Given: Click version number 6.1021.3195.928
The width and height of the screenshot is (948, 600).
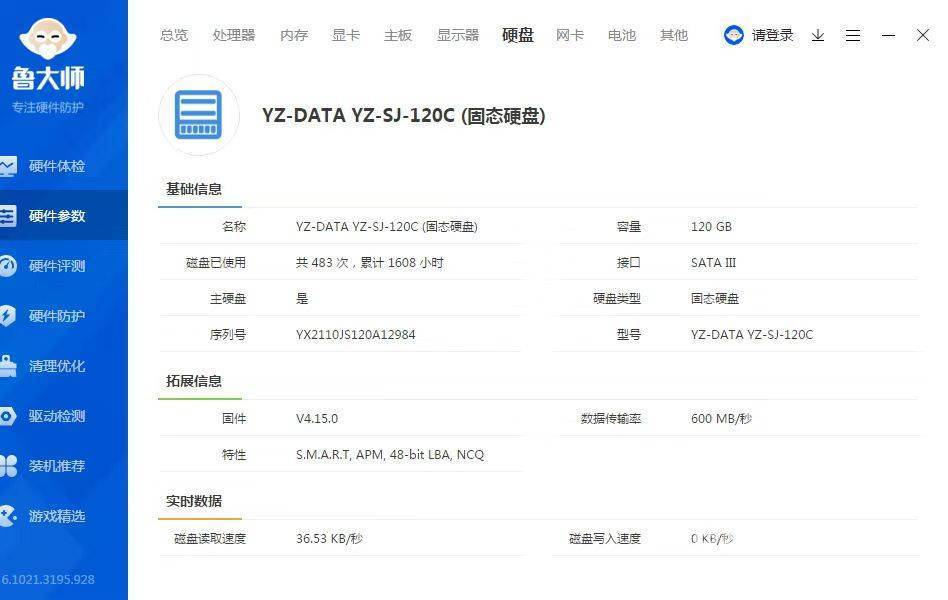Looking at the screenshot, I should point(48,579).
